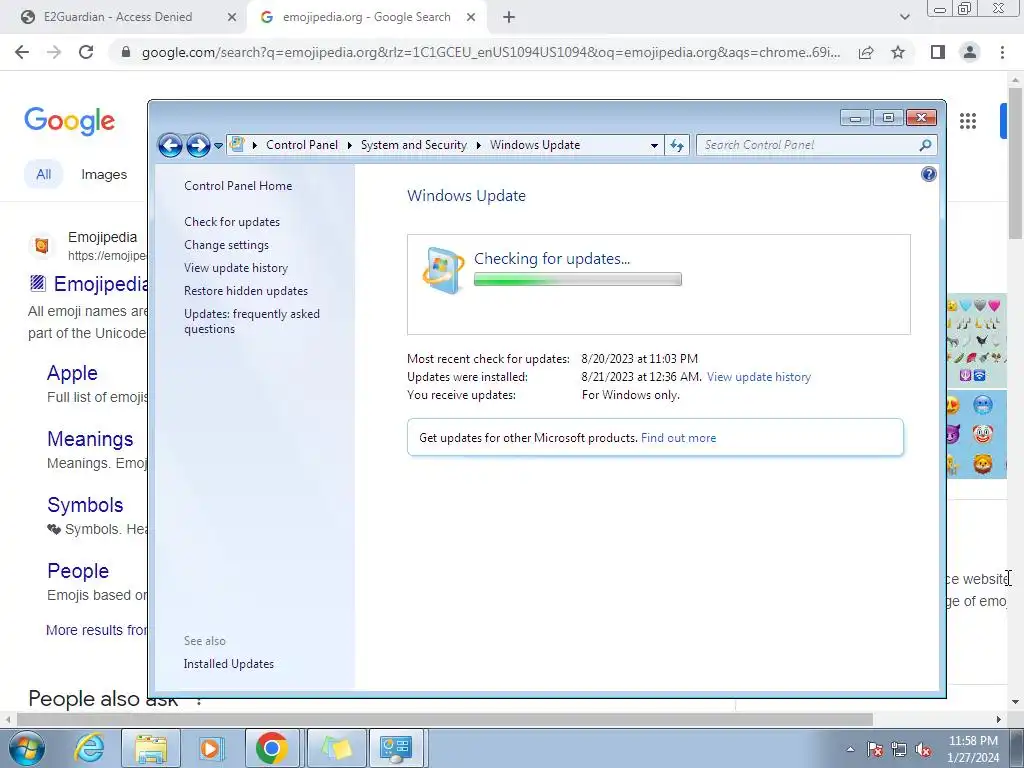
Task: Open the blue Help question mark icon
Action: pyautogui.click(x=929, y=174)
